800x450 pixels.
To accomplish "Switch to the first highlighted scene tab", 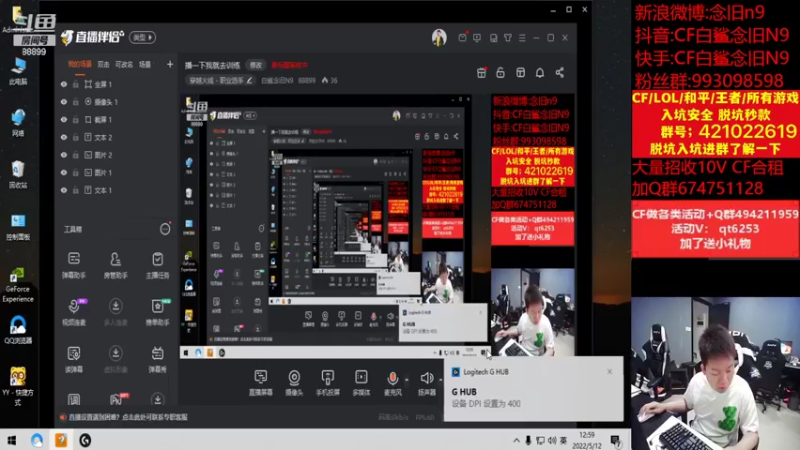I will pos(80,64).
